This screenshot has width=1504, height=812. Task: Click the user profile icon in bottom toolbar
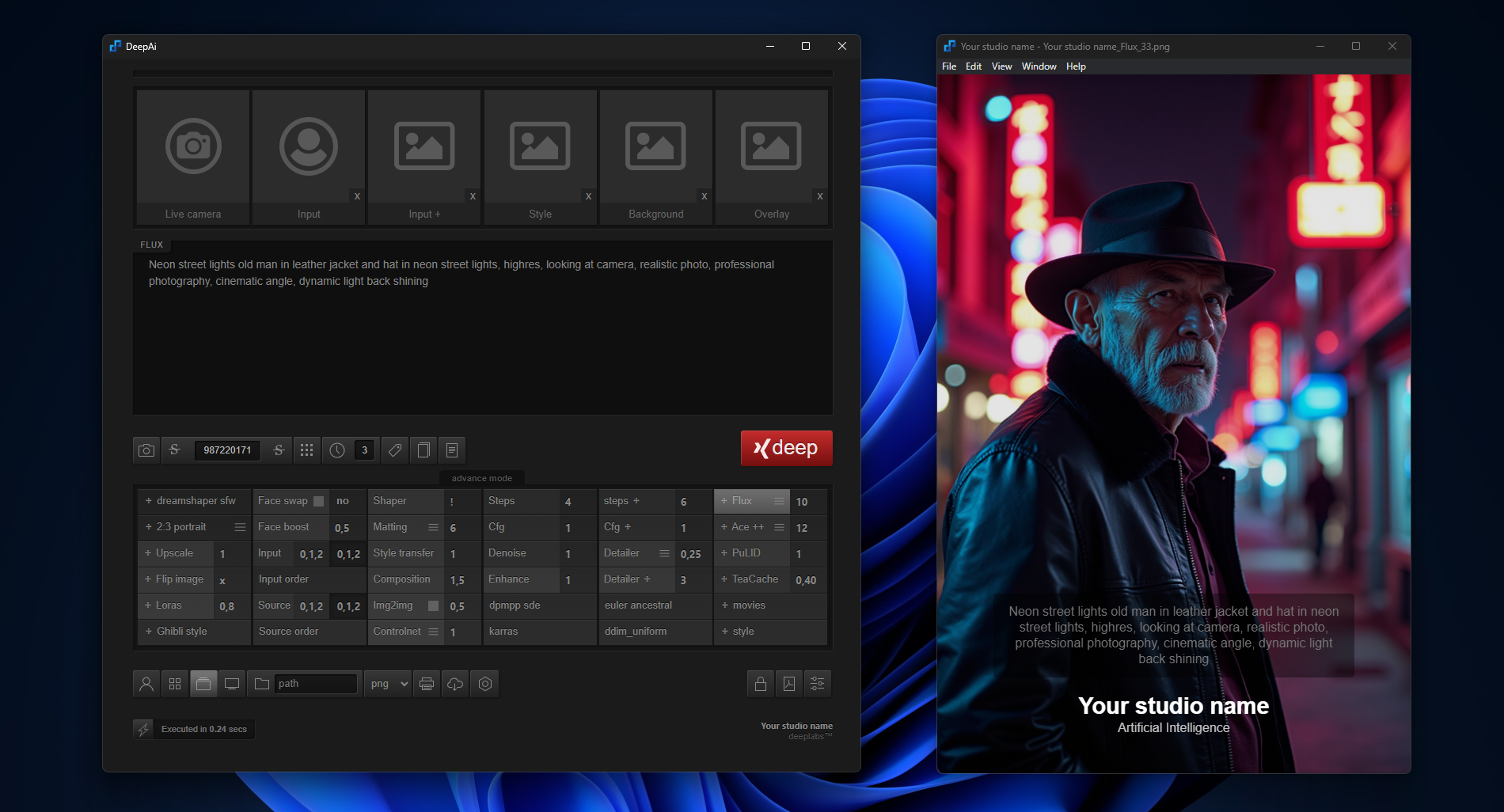click(146, 684)
